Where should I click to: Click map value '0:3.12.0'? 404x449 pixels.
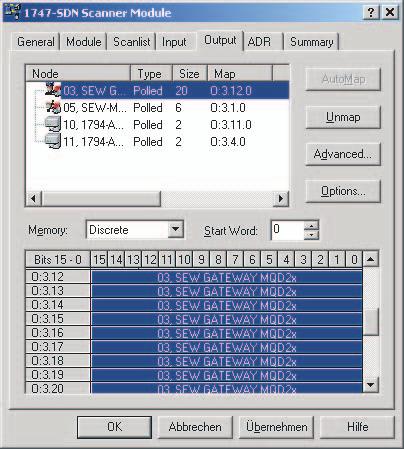point(231,91)
